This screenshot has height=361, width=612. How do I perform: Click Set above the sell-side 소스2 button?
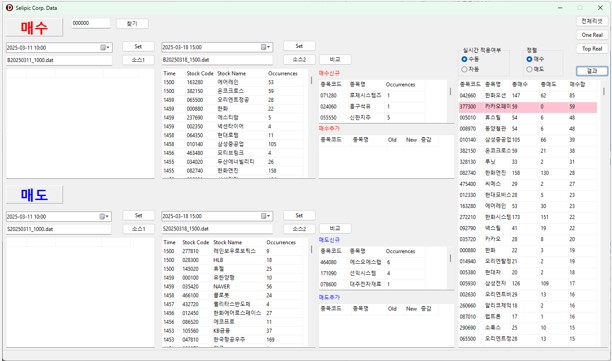(x=299, y=215)
